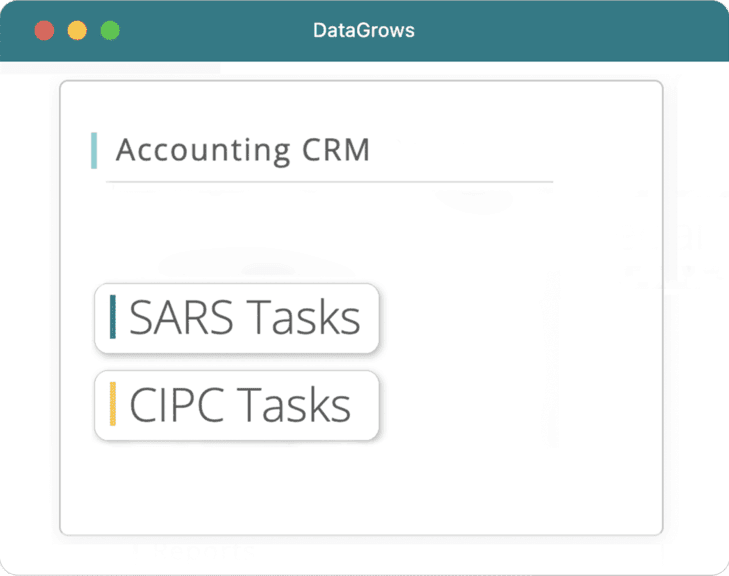The height and width of the screenshot is (576, 729).
Task: Click the yellow bar on CIPC Tasks
Action: (x=113, y=404)
